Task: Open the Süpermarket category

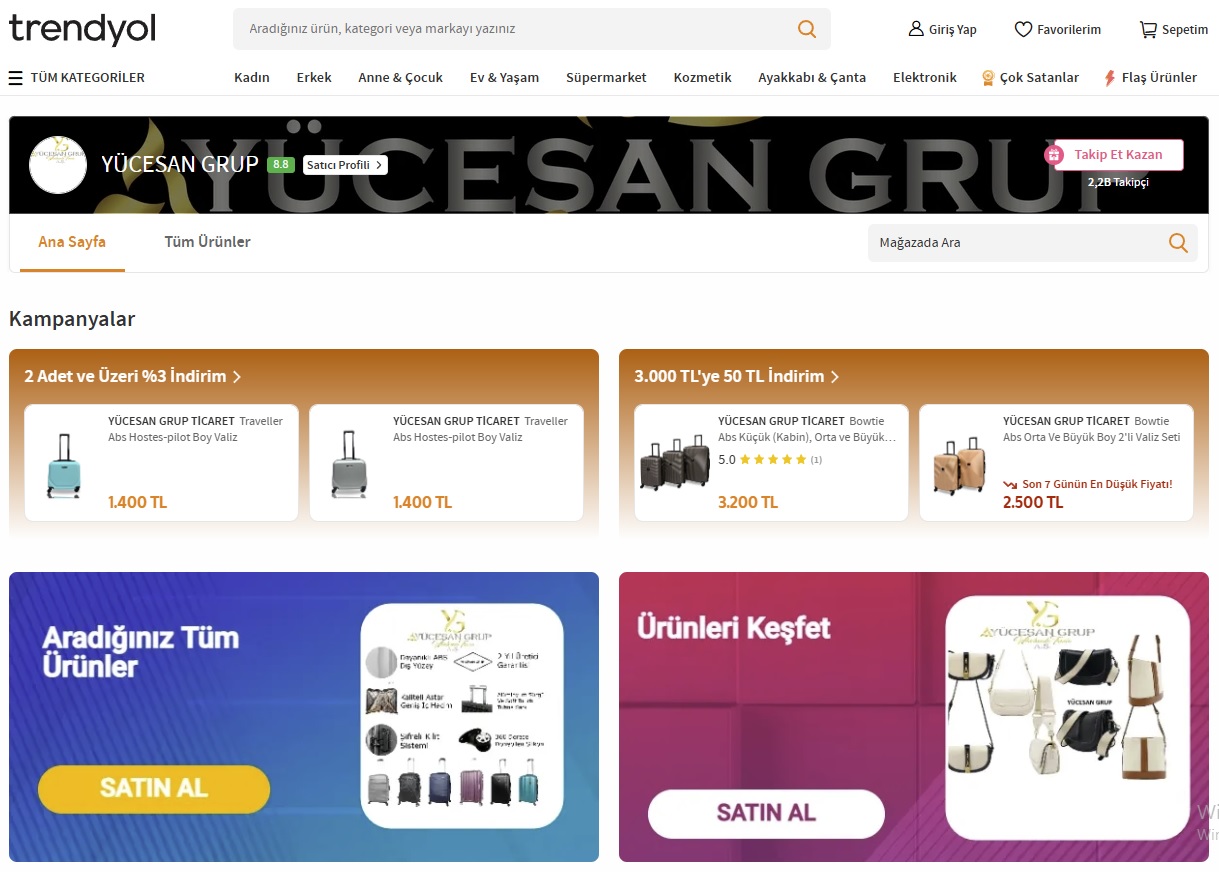Action: pos(606,77)
